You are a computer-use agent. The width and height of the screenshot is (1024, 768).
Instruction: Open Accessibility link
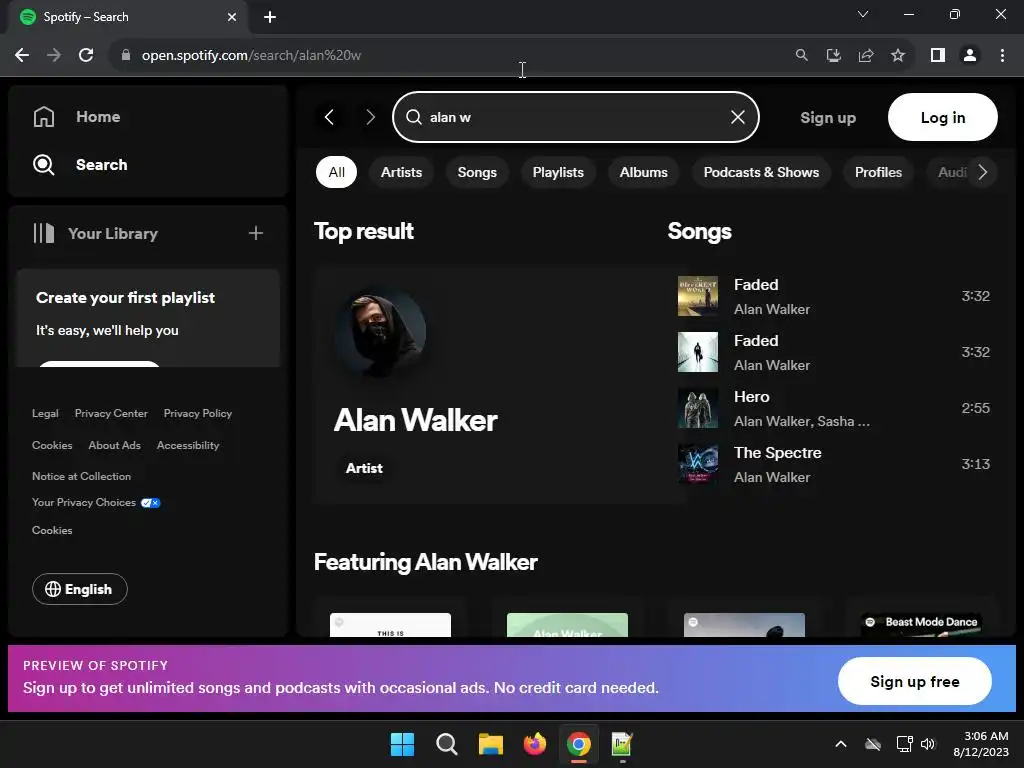tap(188, 445)
